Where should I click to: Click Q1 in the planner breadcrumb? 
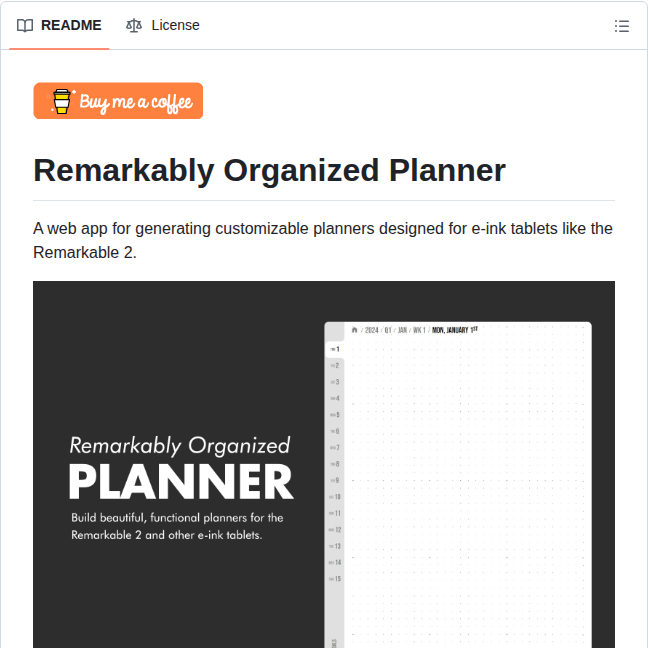point(389,329)
